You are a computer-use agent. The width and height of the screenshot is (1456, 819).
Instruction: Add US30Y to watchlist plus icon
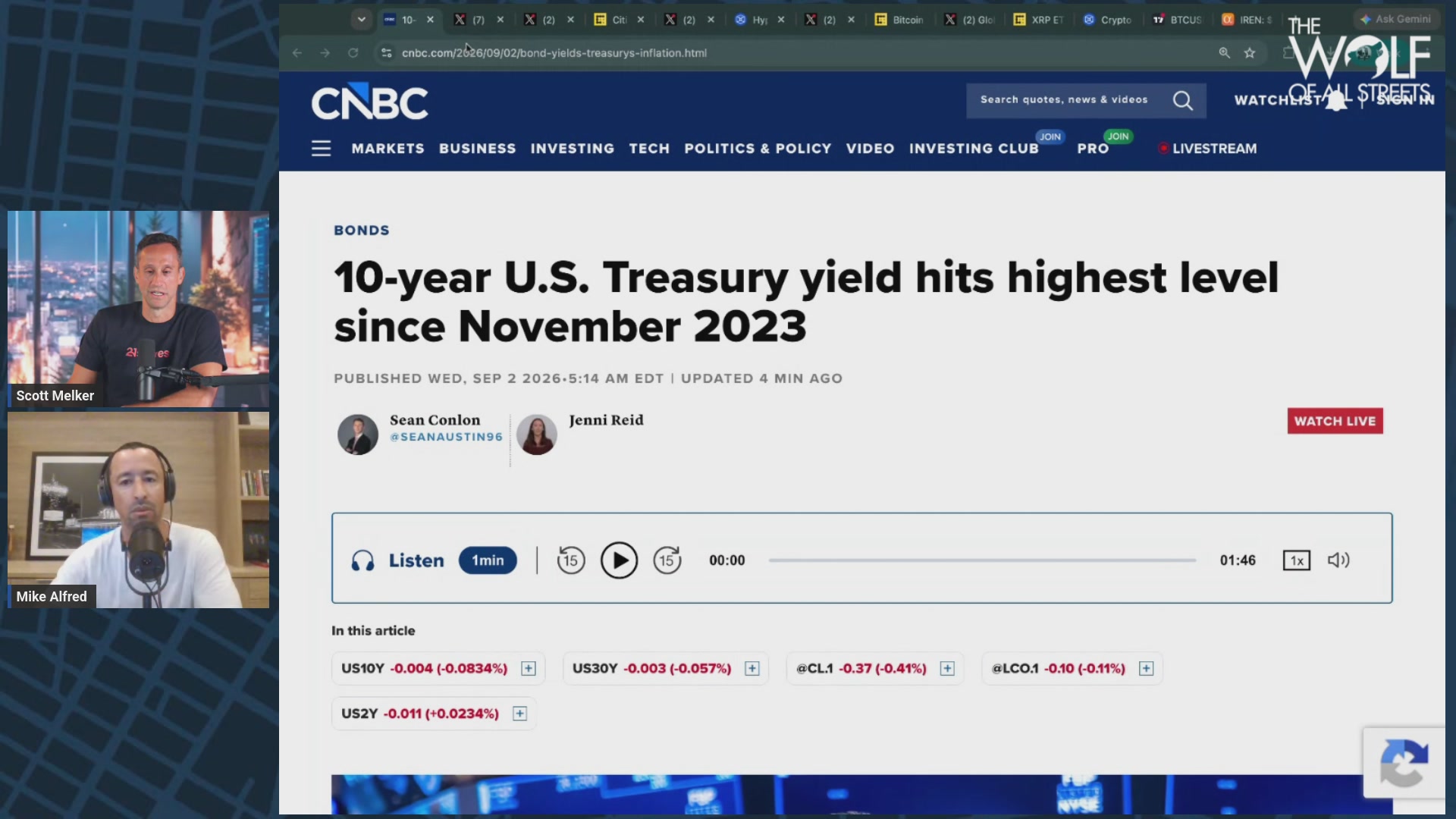point(752,668)
